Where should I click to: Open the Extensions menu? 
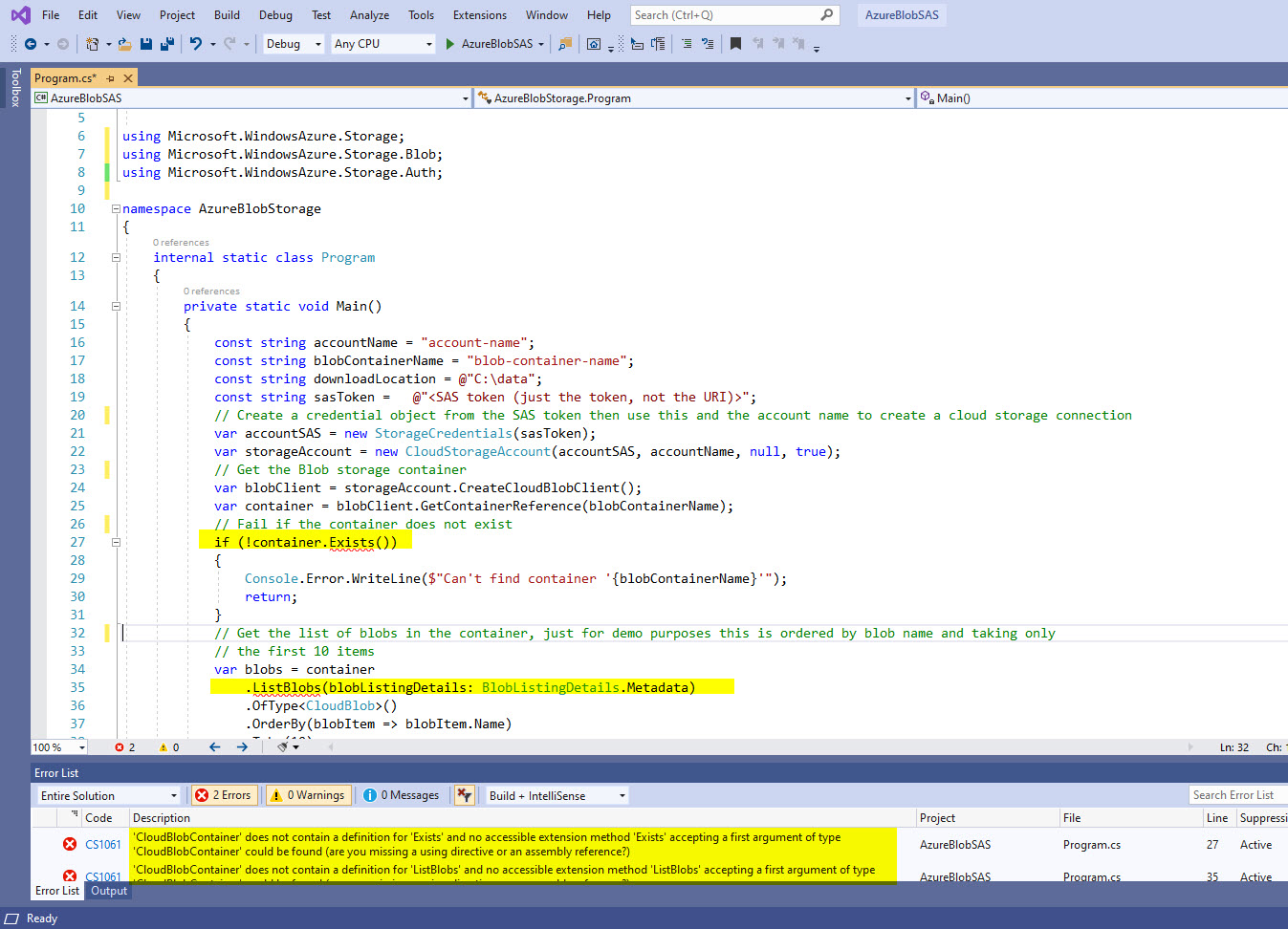(480, 15)
